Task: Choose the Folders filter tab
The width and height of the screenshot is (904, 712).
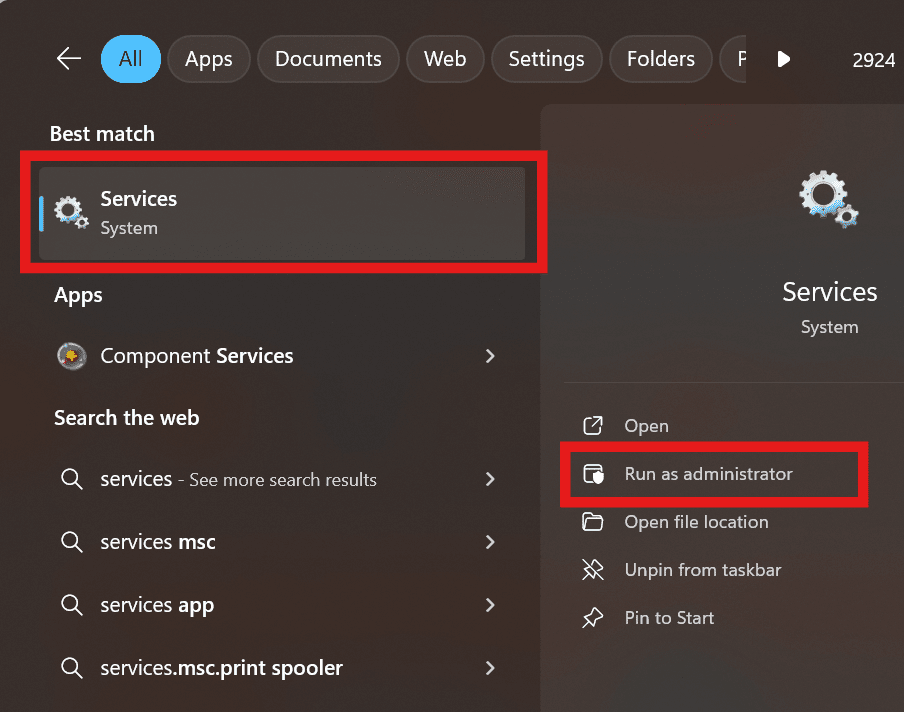Action: (660, 59)
